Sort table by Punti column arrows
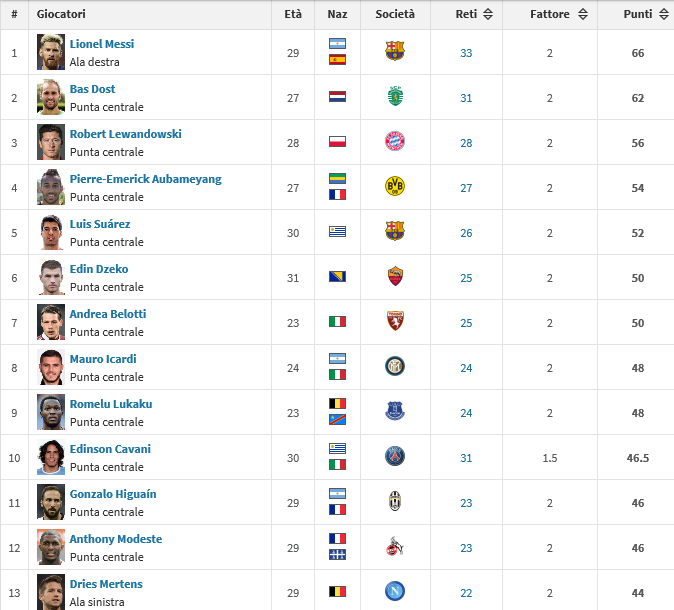 [664, 14]
